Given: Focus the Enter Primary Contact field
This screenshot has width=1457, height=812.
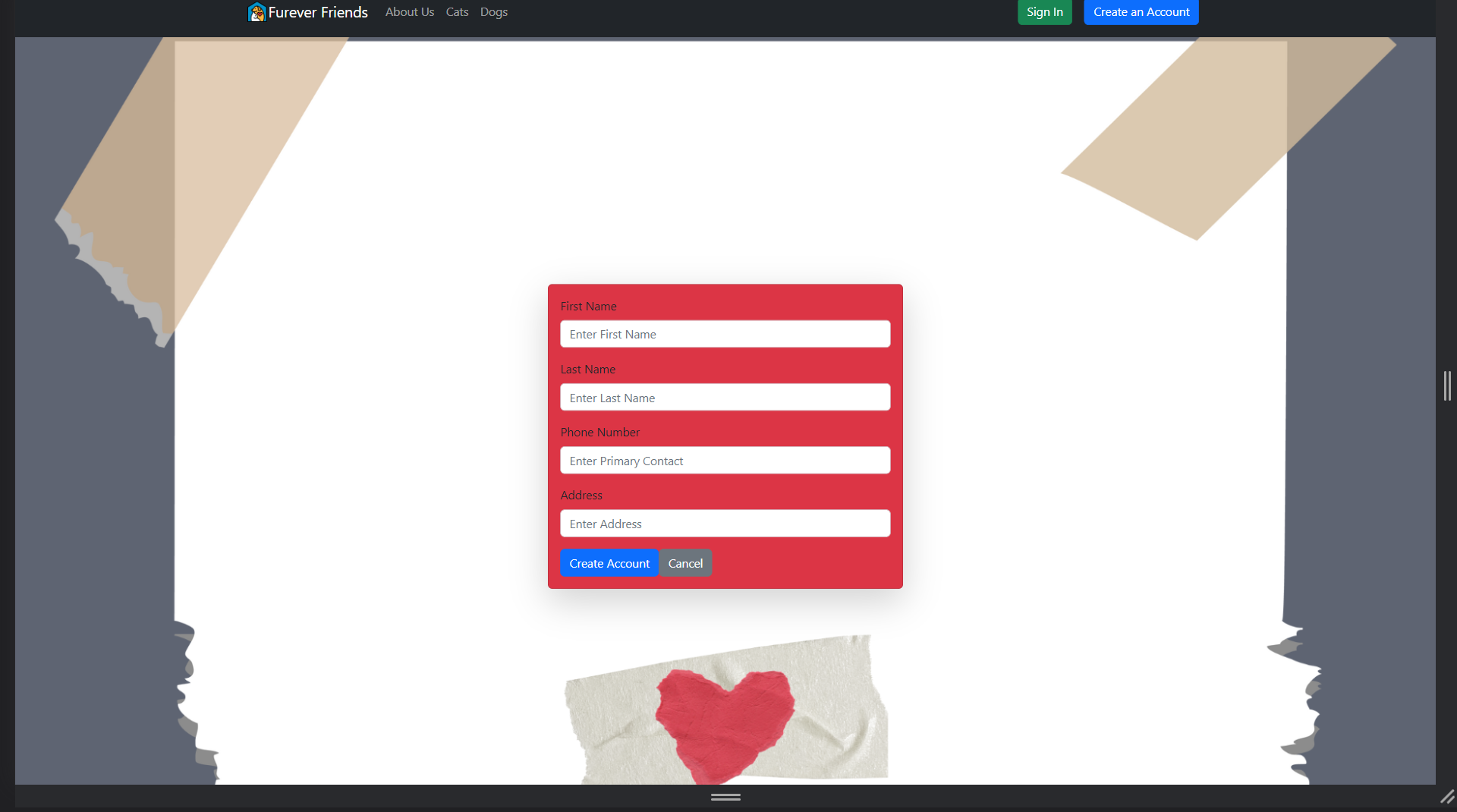Looking at the screenshot, I should (725, 461).
